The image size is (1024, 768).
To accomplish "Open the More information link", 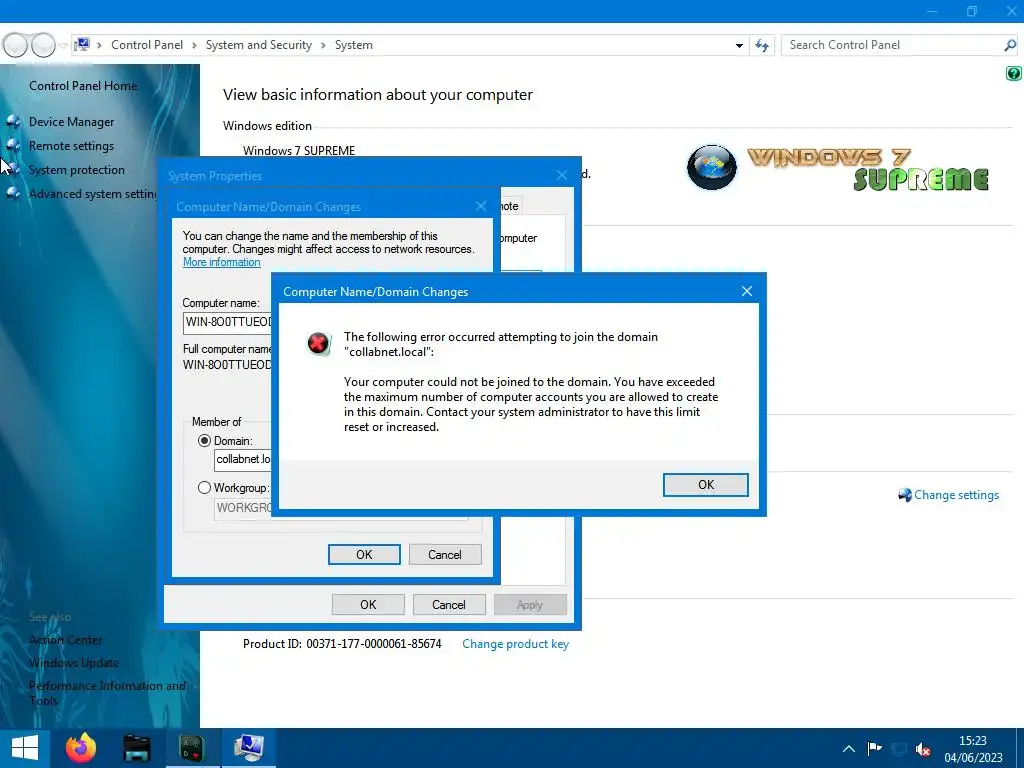I will [x=221, y=262].
